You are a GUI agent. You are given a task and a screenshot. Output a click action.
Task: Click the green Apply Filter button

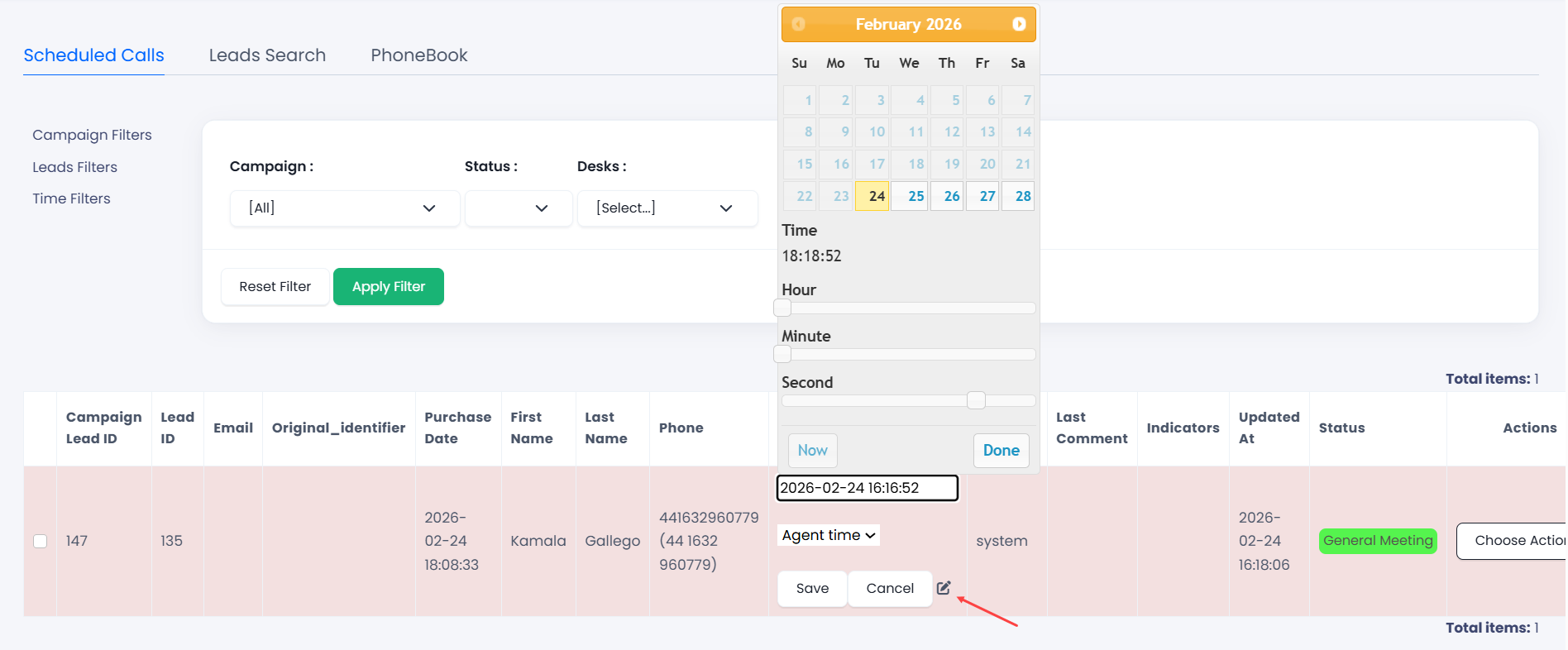(389, 287)
